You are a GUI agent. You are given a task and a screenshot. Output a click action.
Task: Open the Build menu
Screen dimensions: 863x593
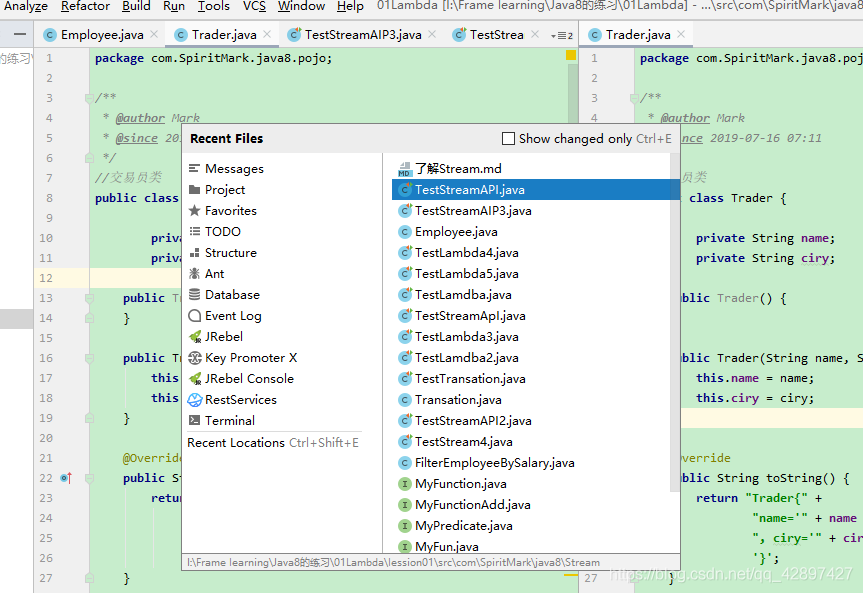point(136,7)
